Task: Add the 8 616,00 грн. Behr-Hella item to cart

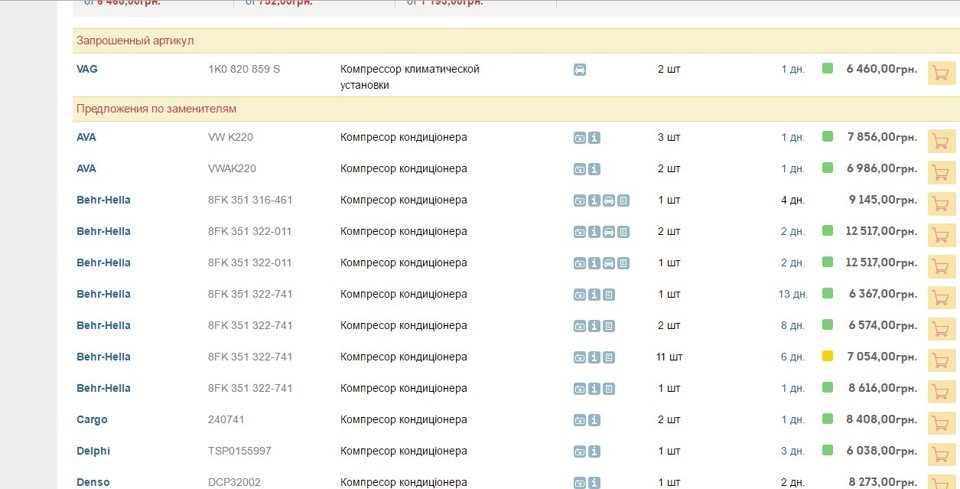Action: click(x=941, y=392)
